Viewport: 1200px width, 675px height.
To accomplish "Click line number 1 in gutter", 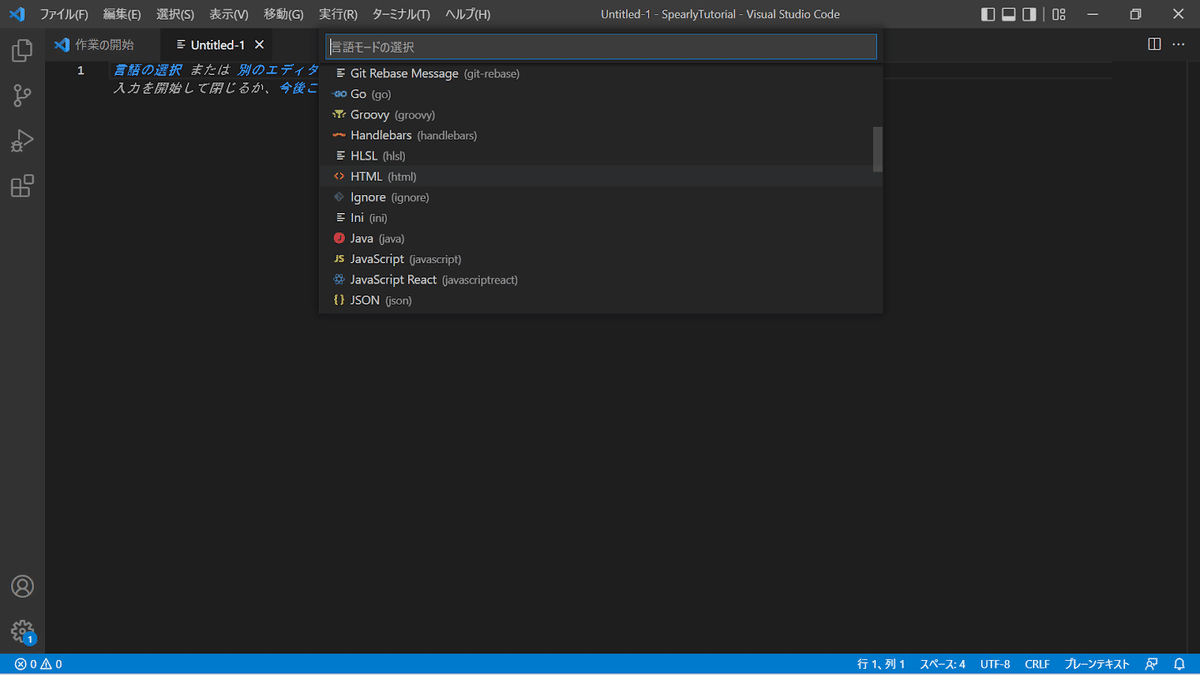I will [81, 71].
